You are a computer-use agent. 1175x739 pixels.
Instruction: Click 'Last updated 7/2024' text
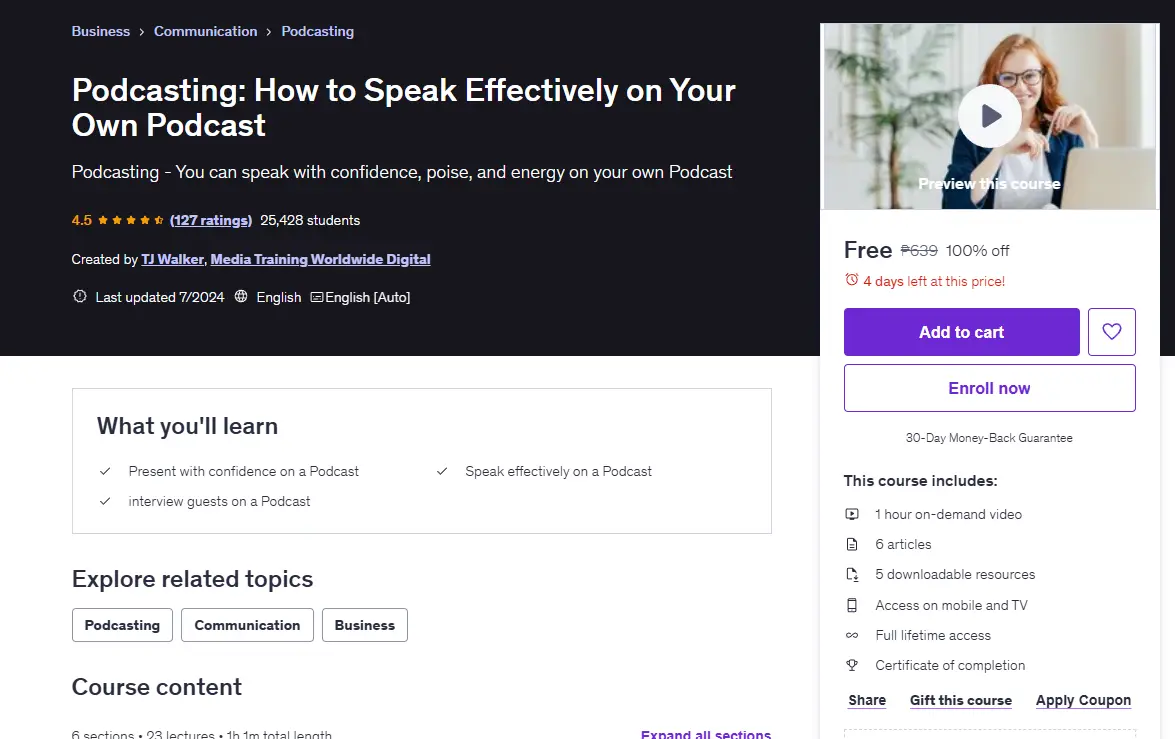pyautogui.click(x=160, y=298)
